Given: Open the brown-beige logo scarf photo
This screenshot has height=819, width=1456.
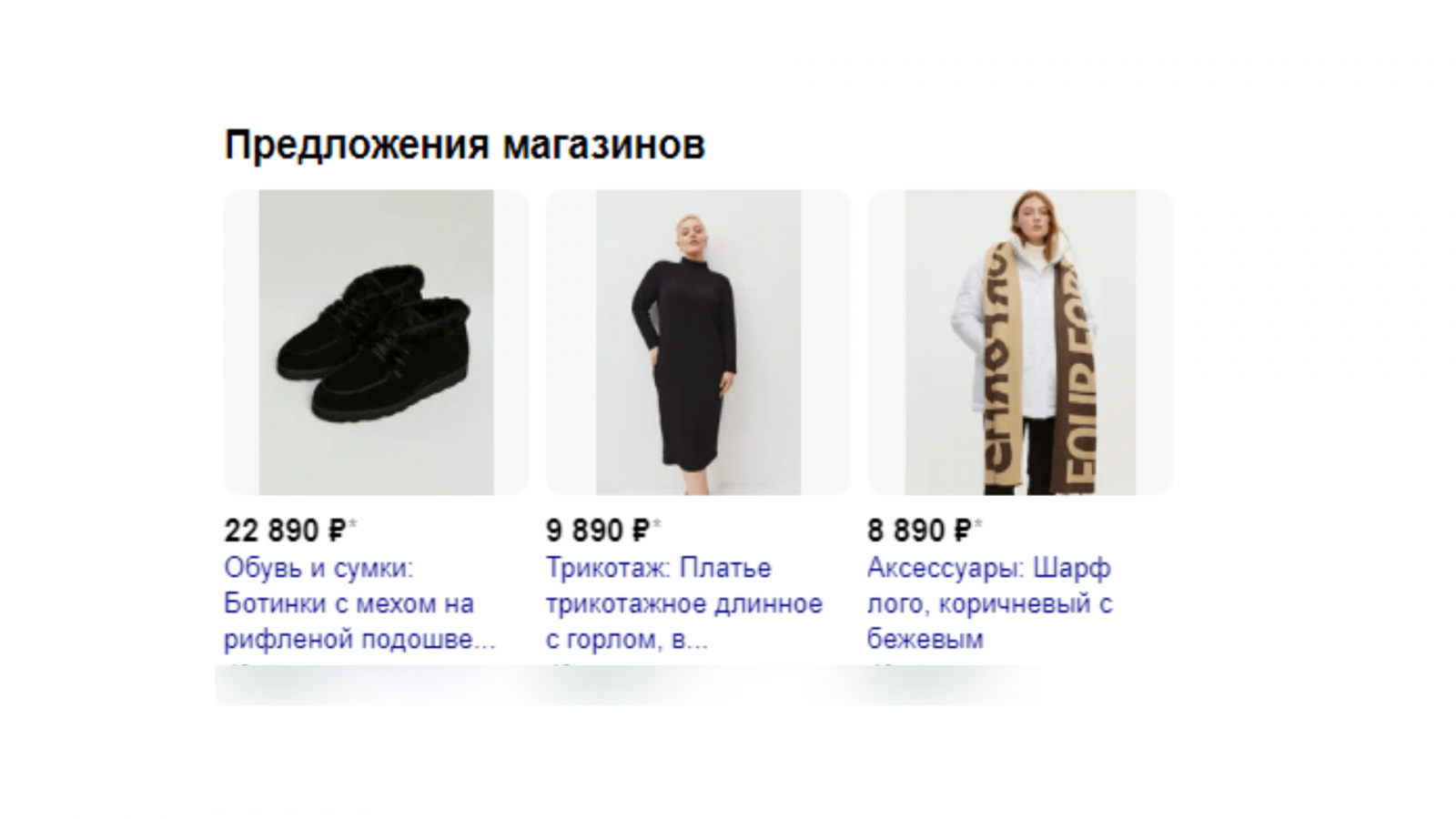Looking at the screenshot, I should 1020,342.
